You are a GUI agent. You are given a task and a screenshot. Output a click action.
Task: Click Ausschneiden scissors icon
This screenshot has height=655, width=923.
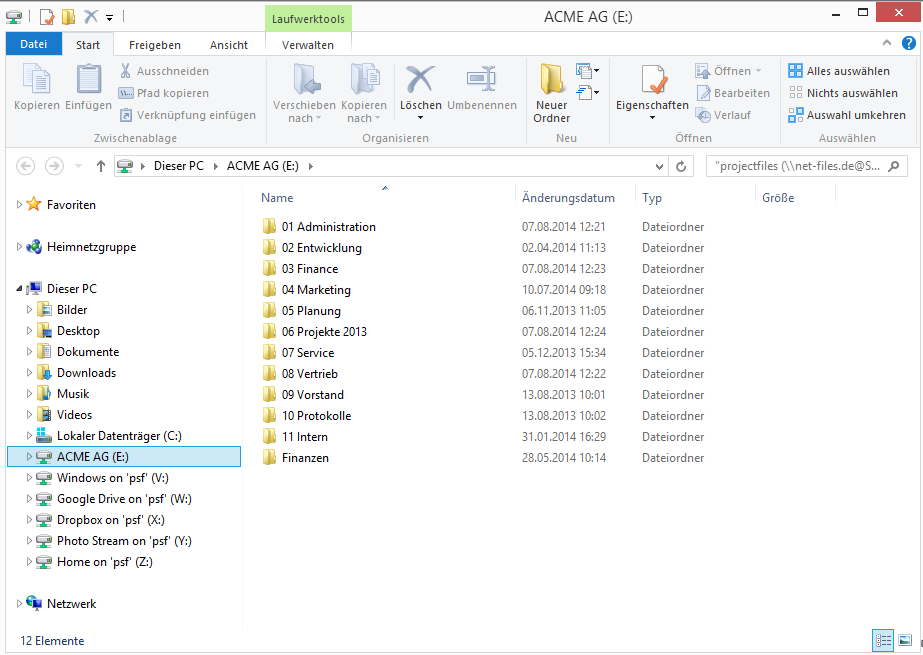pos(125,71)
